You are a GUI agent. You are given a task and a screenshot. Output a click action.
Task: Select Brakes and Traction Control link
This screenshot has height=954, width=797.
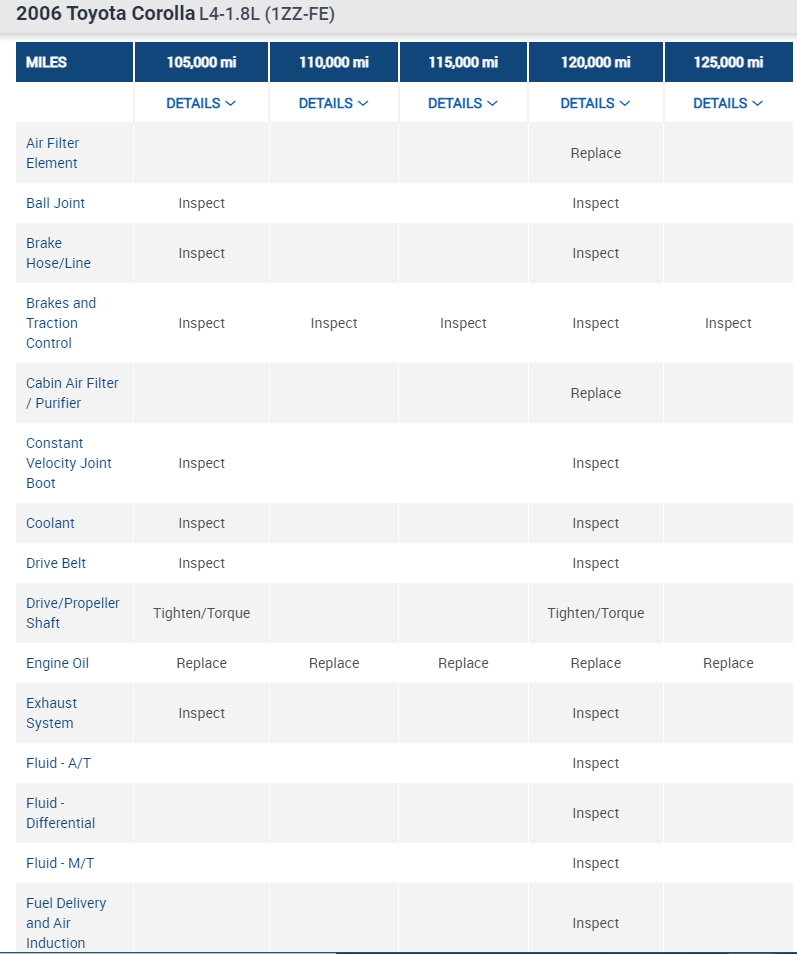click(x=61, y=323)
